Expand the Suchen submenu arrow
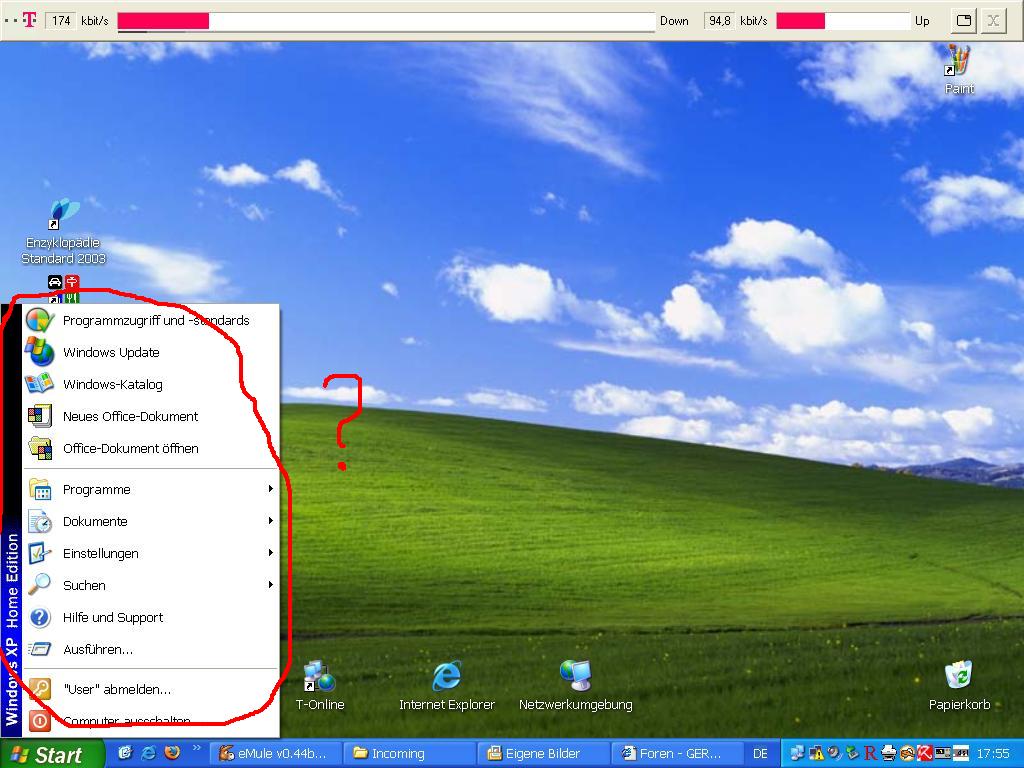Viewport: 1024px width, 768px height. point(270,585)
